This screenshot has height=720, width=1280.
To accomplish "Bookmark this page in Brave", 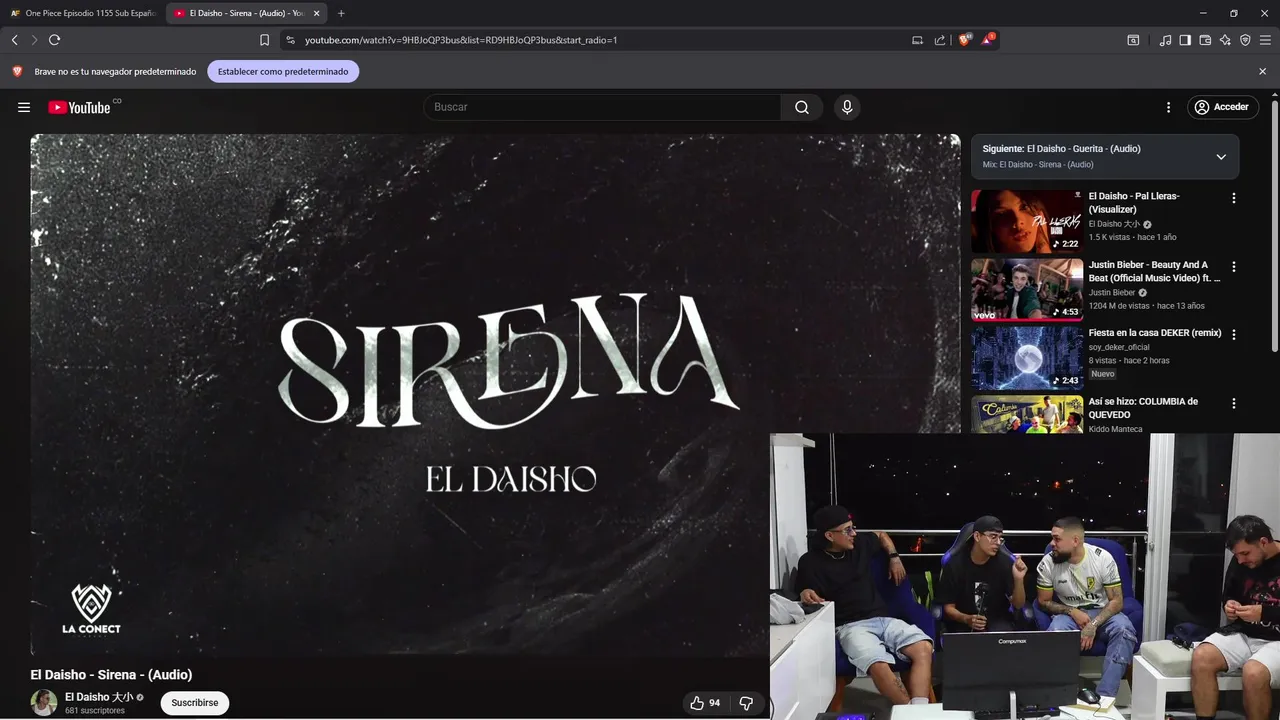I will point(264,40).
